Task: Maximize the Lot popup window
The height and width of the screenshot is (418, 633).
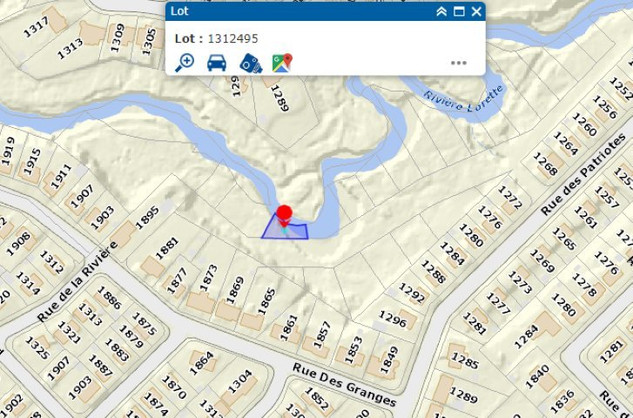Action: pyautogui.click(x=459, y=11)
